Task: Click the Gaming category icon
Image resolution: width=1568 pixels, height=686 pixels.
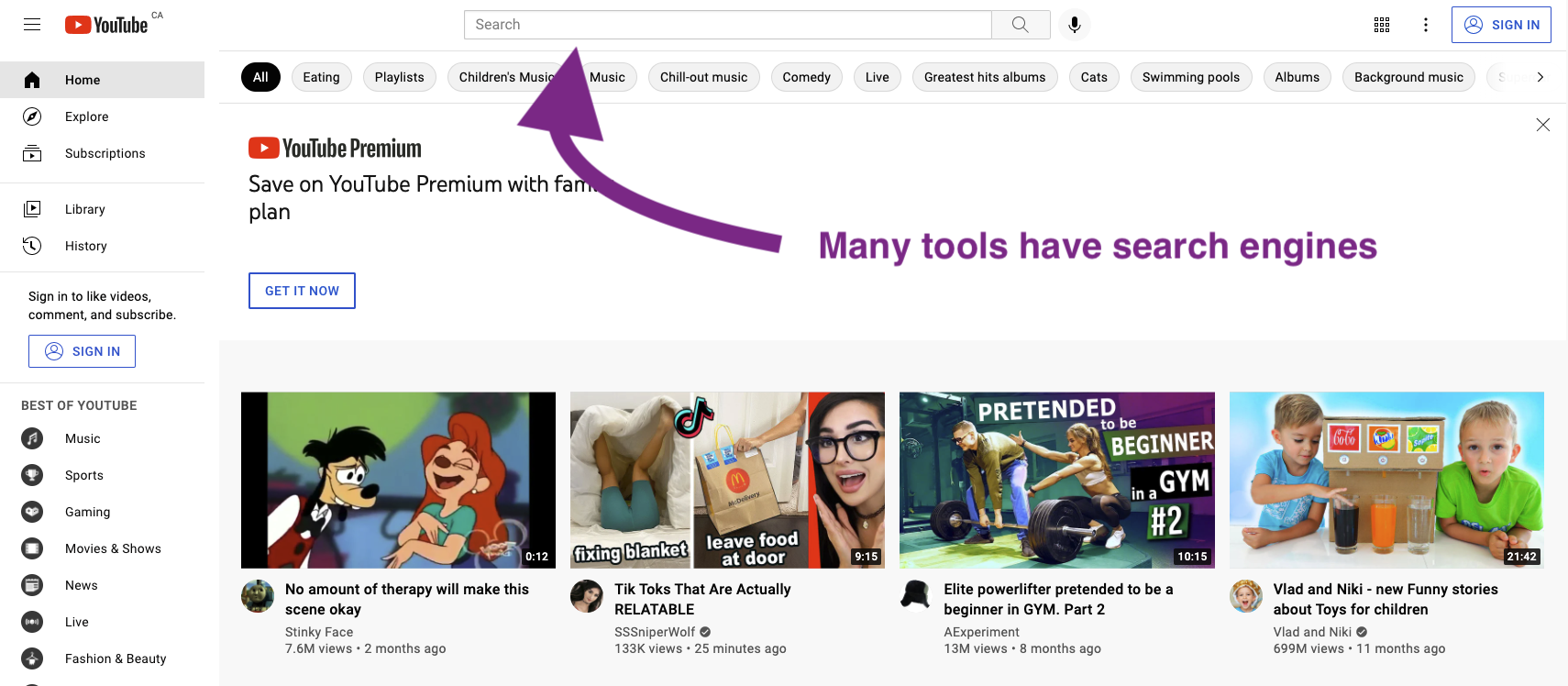Action: [32, 512]
